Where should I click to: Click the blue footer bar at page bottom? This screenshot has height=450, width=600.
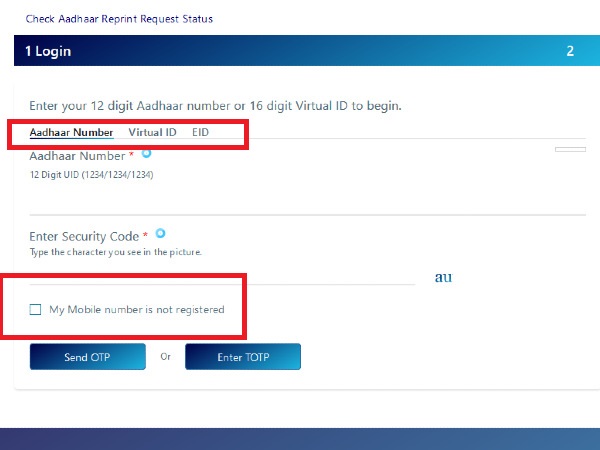(x=300, y=438)
